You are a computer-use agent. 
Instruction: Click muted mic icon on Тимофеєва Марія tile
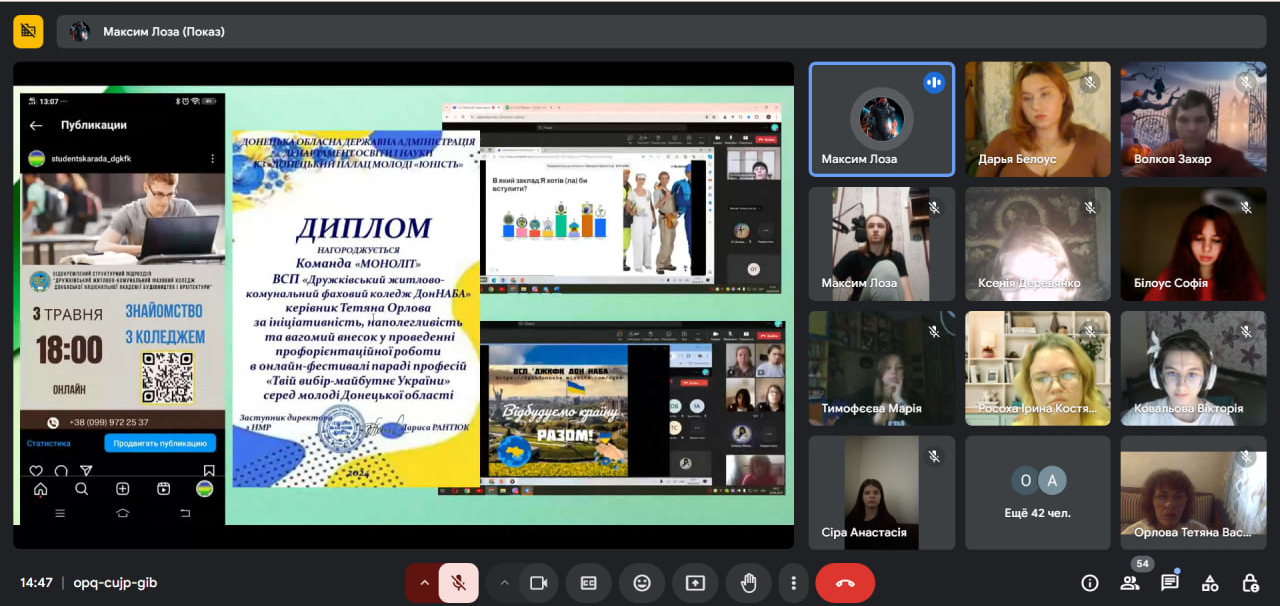tap(935, 331)
